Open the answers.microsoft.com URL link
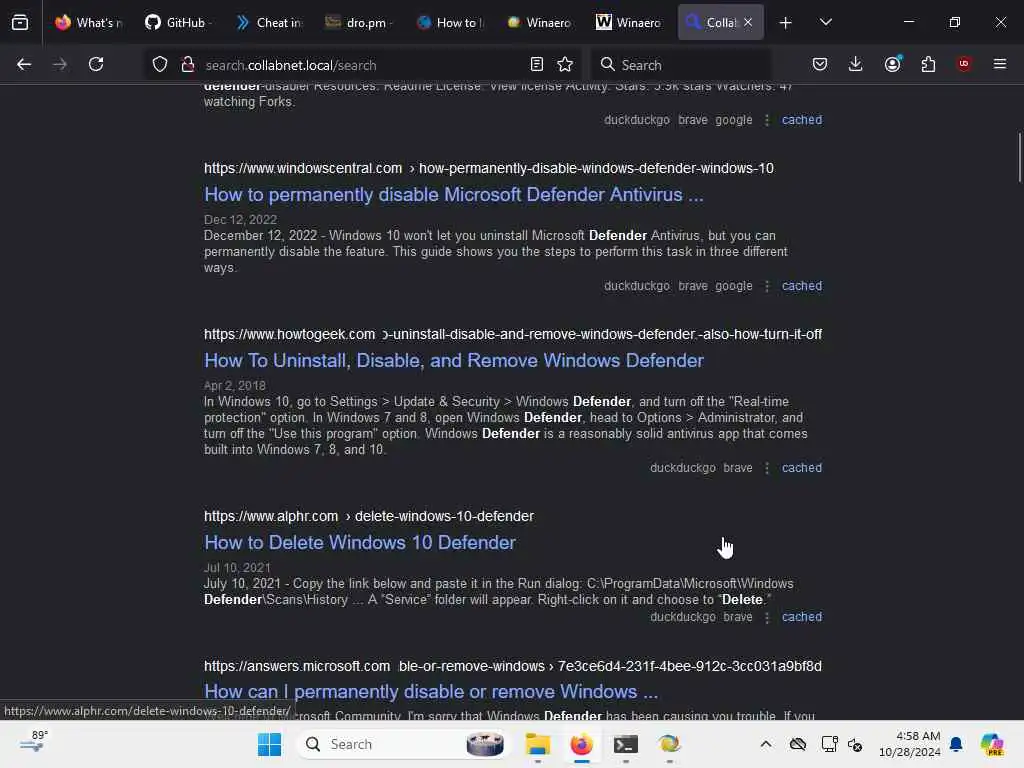1024x768 pixels. pos(513,666)
